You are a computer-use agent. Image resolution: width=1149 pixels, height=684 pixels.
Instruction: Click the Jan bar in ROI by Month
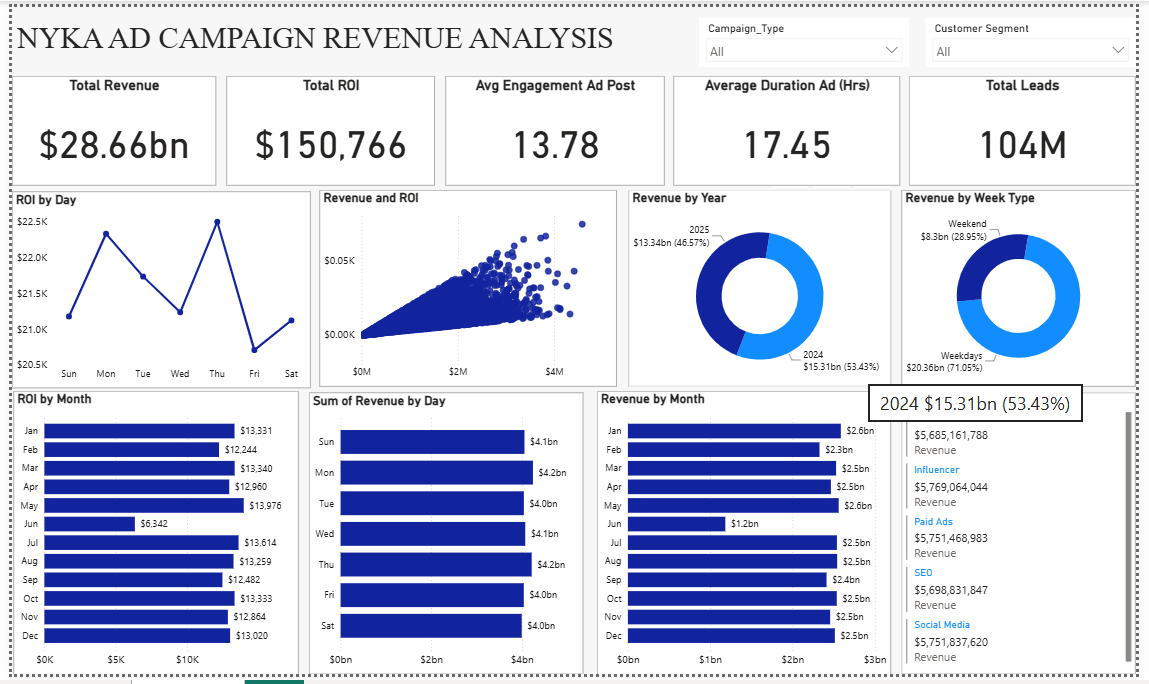click(139, 431)
